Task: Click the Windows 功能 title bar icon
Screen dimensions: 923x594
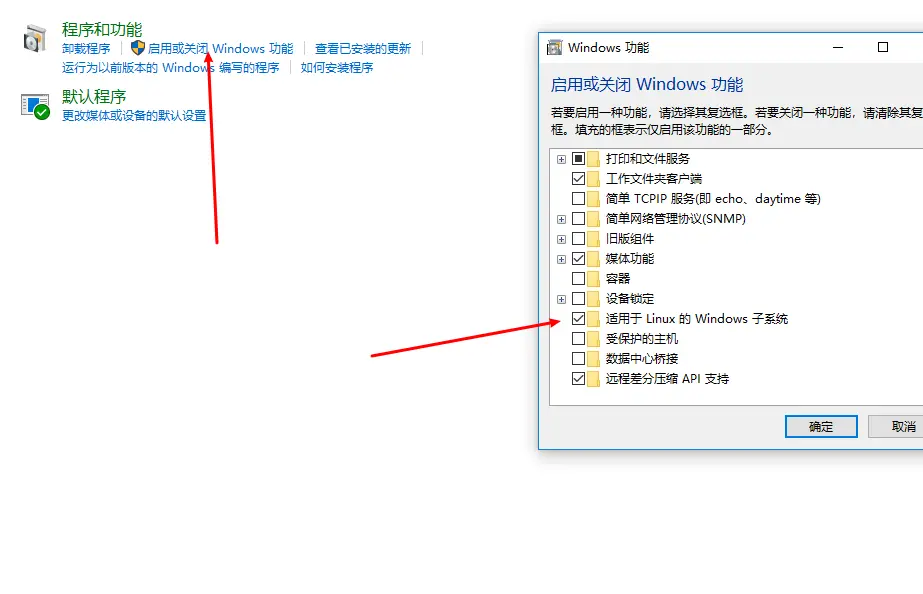Action: tap(555, 48)
